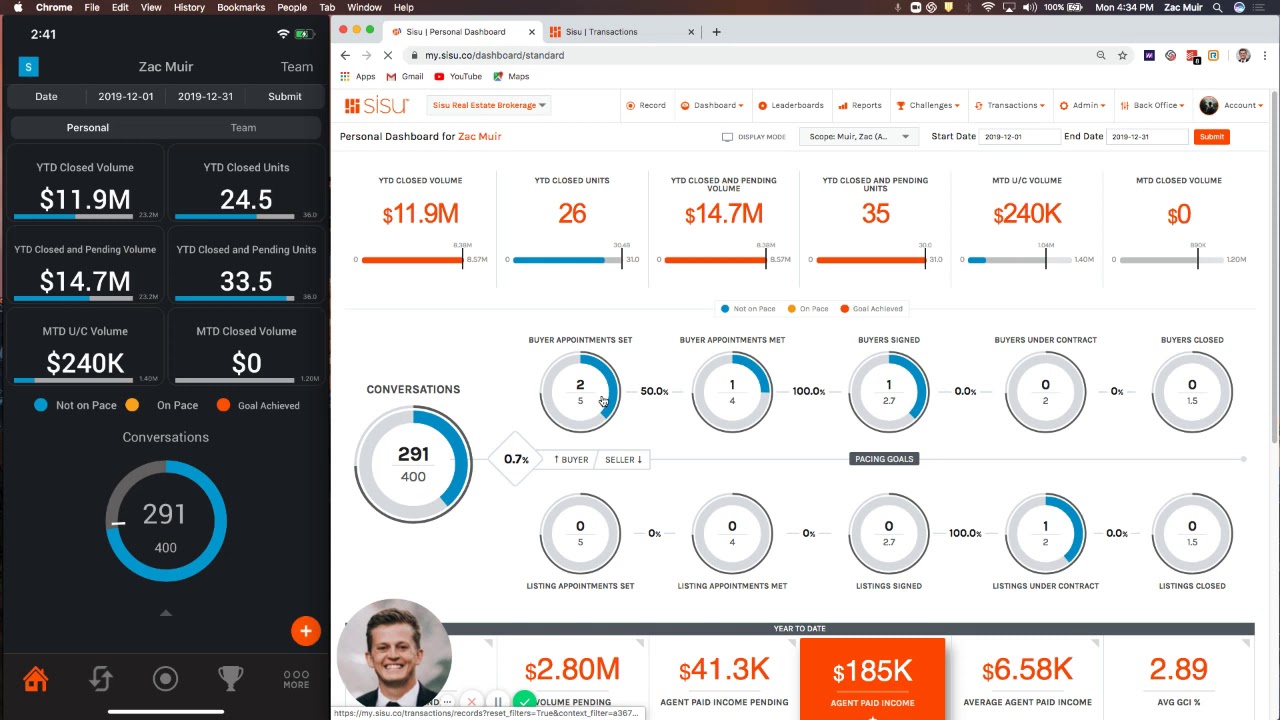This screenshot has height=720, width=1280.
Task: Tap the Conversations 291 ring in phone app
Action: (x=166, y=521)
